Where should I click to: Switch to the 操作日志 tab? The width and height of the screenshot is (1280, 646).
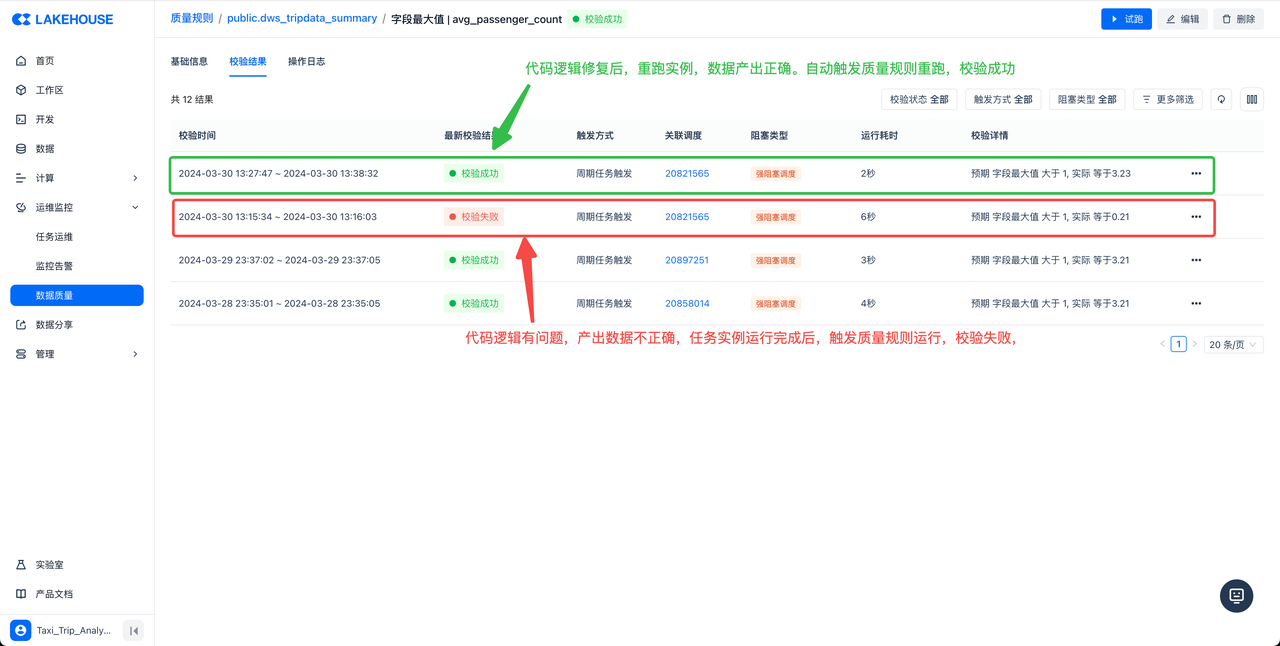pos(306,62)
